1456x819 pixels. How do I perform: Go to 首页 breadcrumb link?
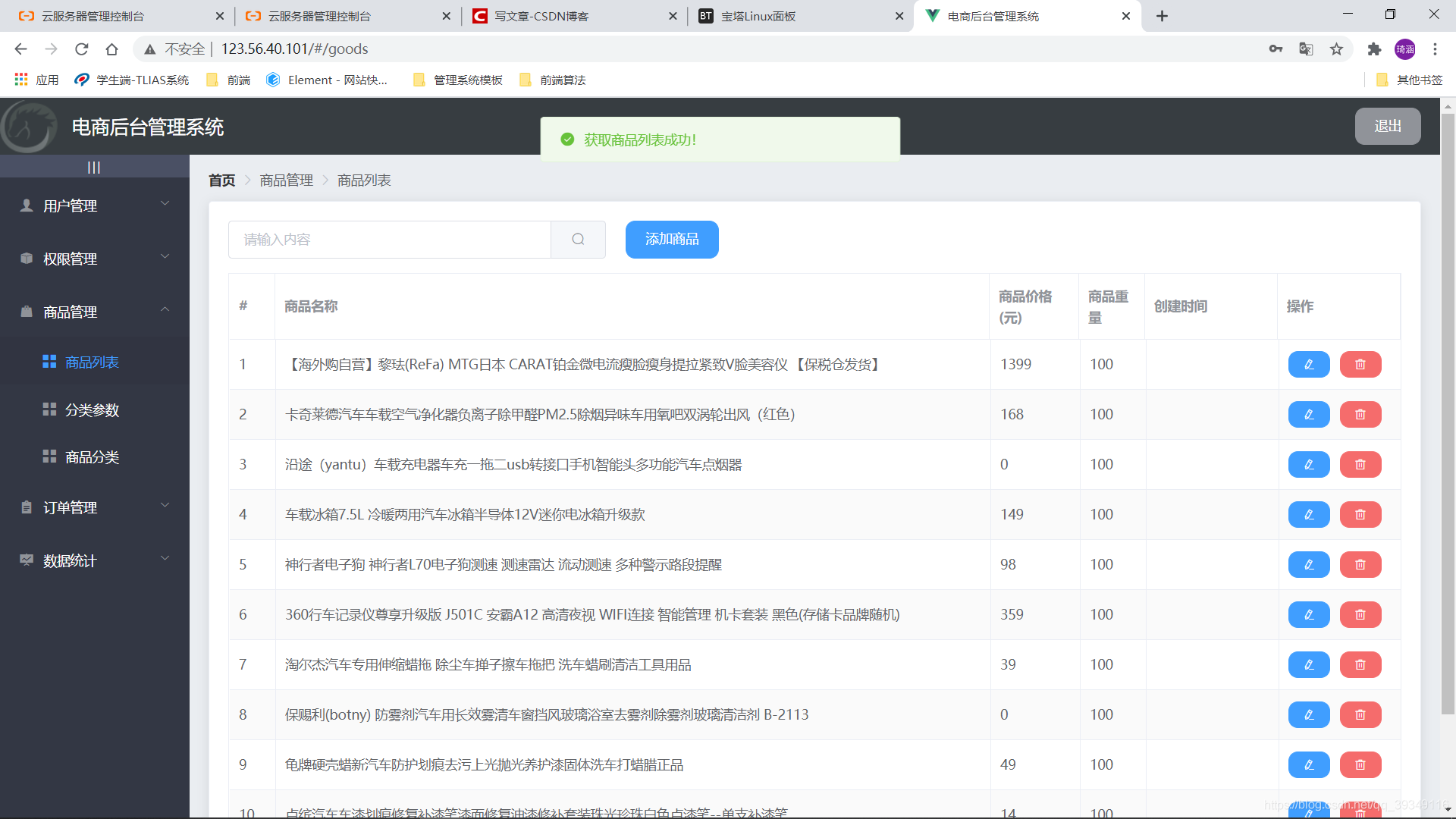pos(222,180)
